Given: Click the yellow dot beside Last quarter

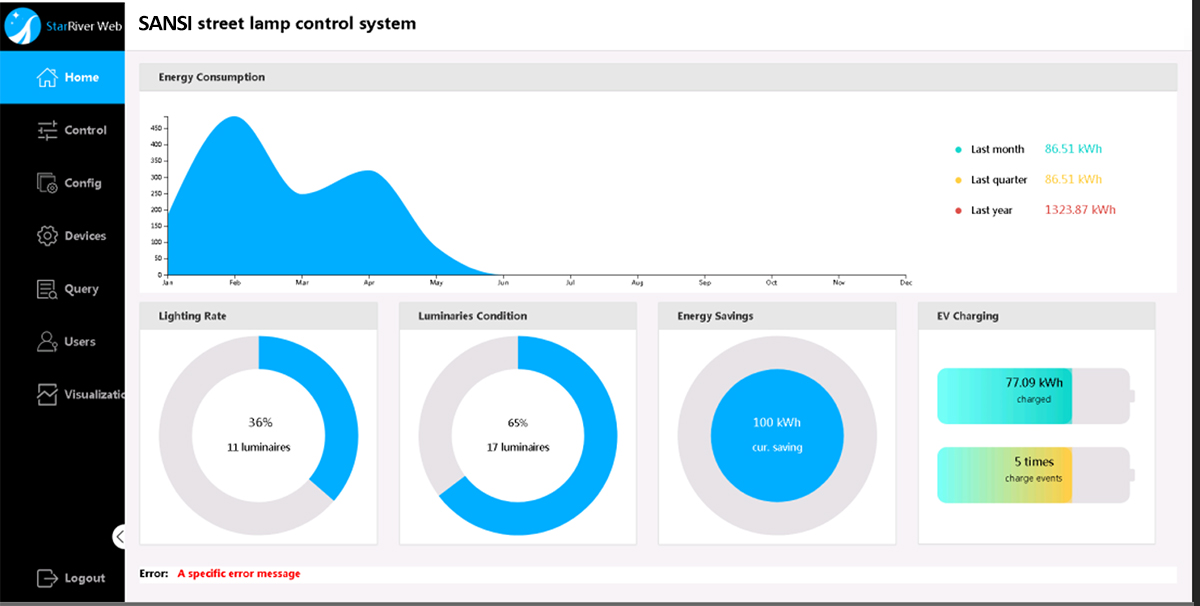Looking at the screenshot, I should pos(958,180).
